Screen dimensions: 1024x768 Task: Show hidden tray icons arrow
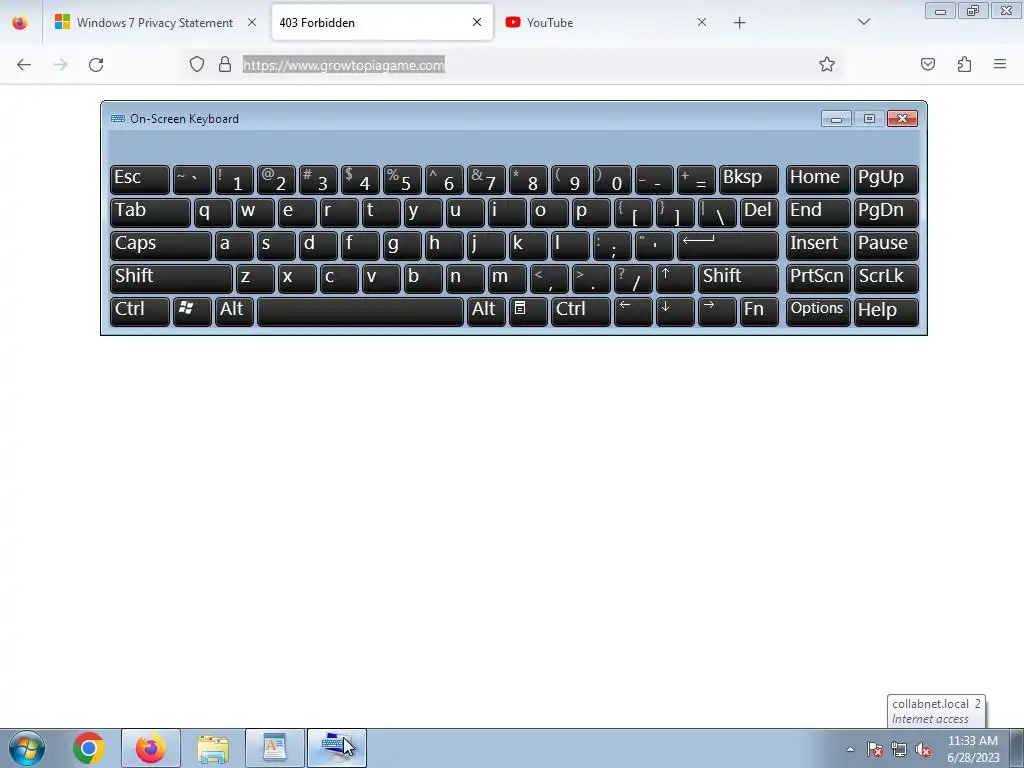point(850,749)
